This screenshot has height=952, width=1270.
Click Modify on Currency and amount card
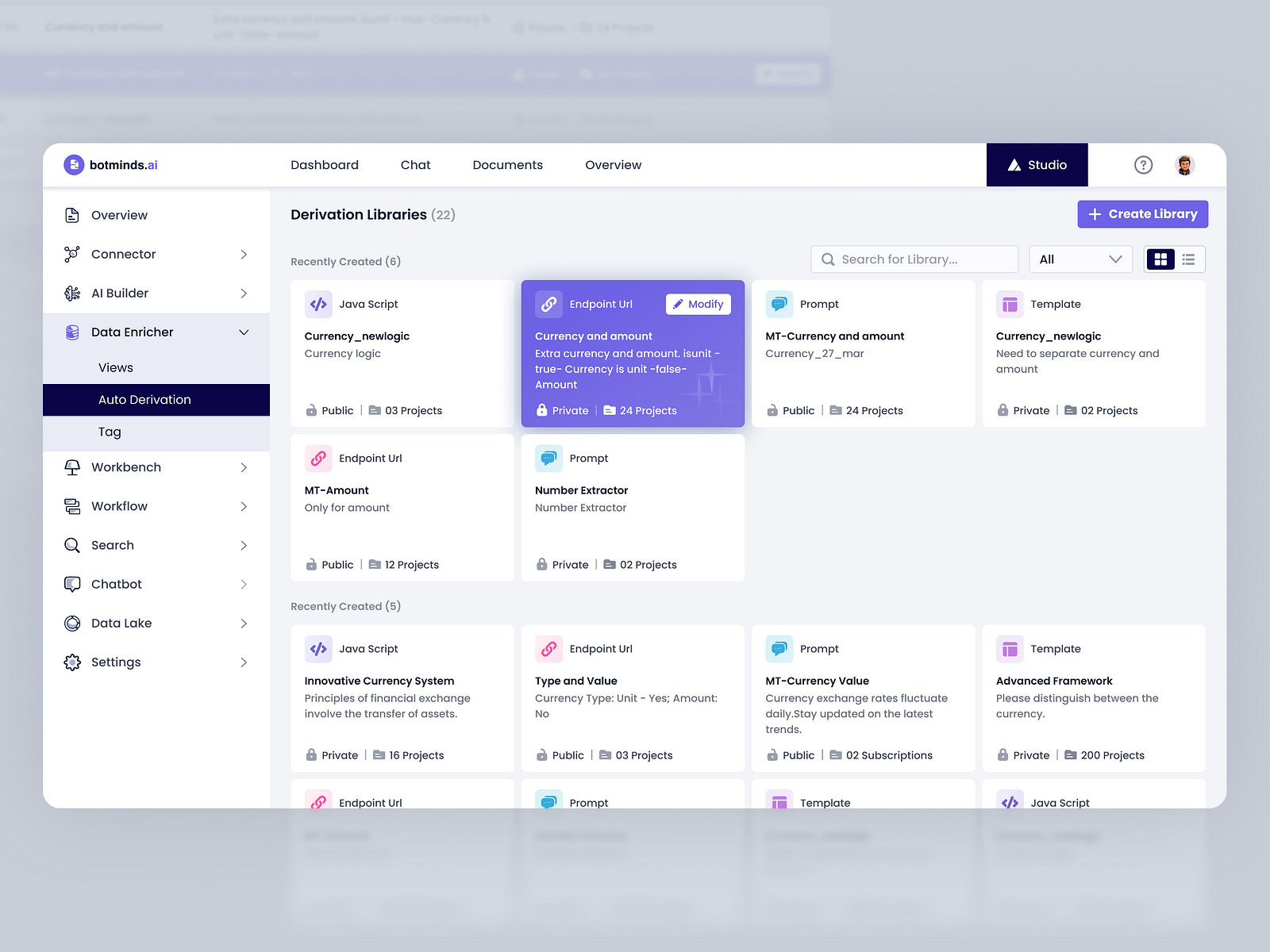point(698,304)
